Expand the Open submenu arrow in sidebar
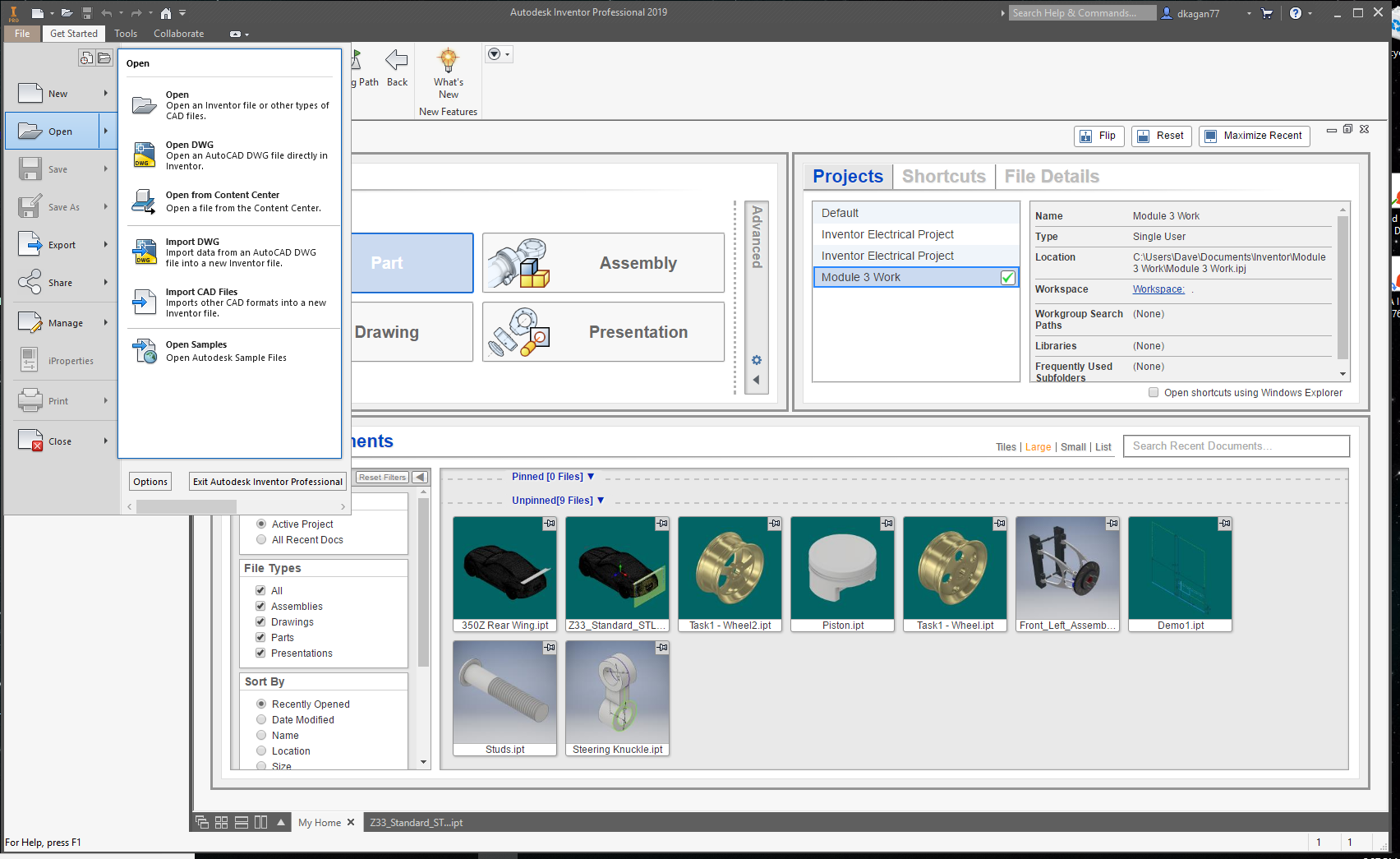Image resolution: width=1400 pixels, height=859 pixels. [x=106, y=131]
